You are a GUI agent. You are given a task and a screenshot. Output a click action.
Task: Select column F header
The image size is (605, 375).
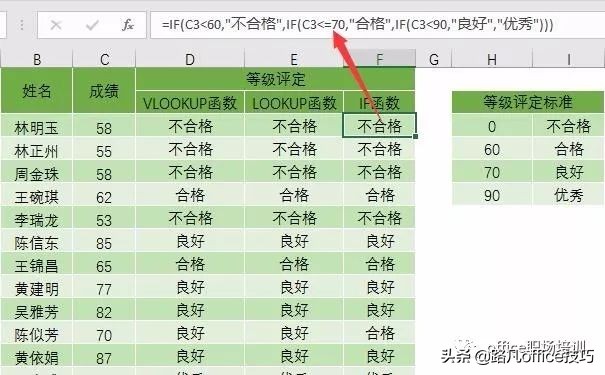pyautogui.click(x=379, y=59)
